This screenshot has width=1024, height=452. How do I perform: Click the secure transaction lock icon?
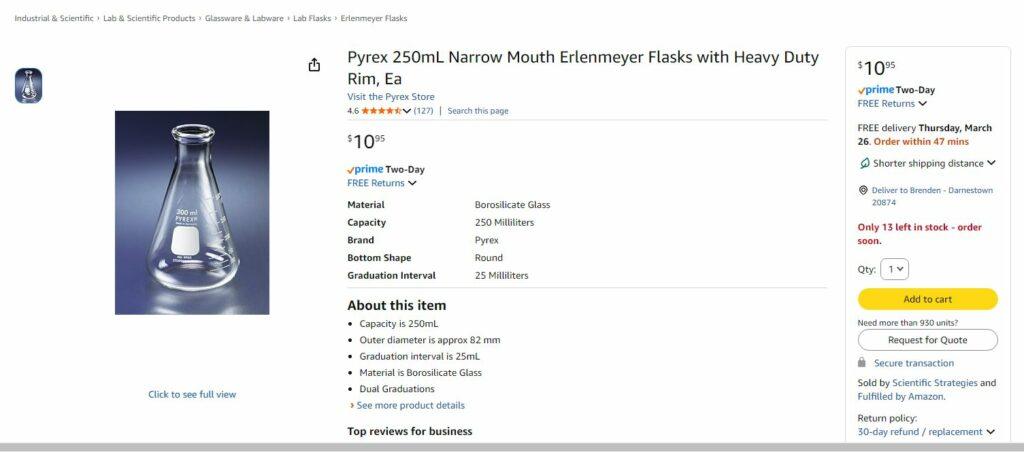[862, 363]
